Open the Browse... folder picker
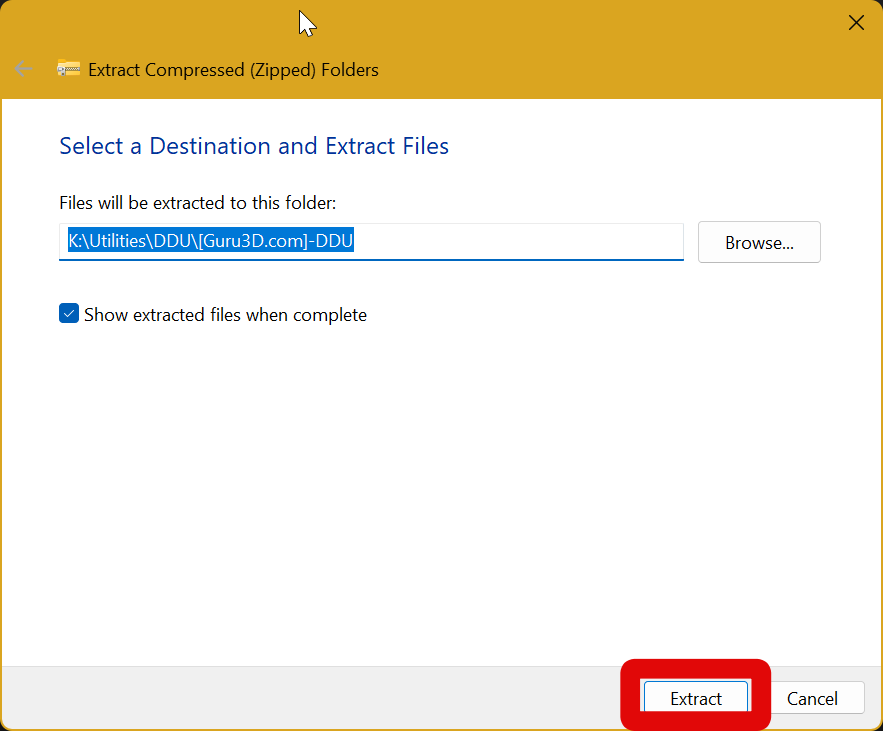 click(x=759, y=242)
